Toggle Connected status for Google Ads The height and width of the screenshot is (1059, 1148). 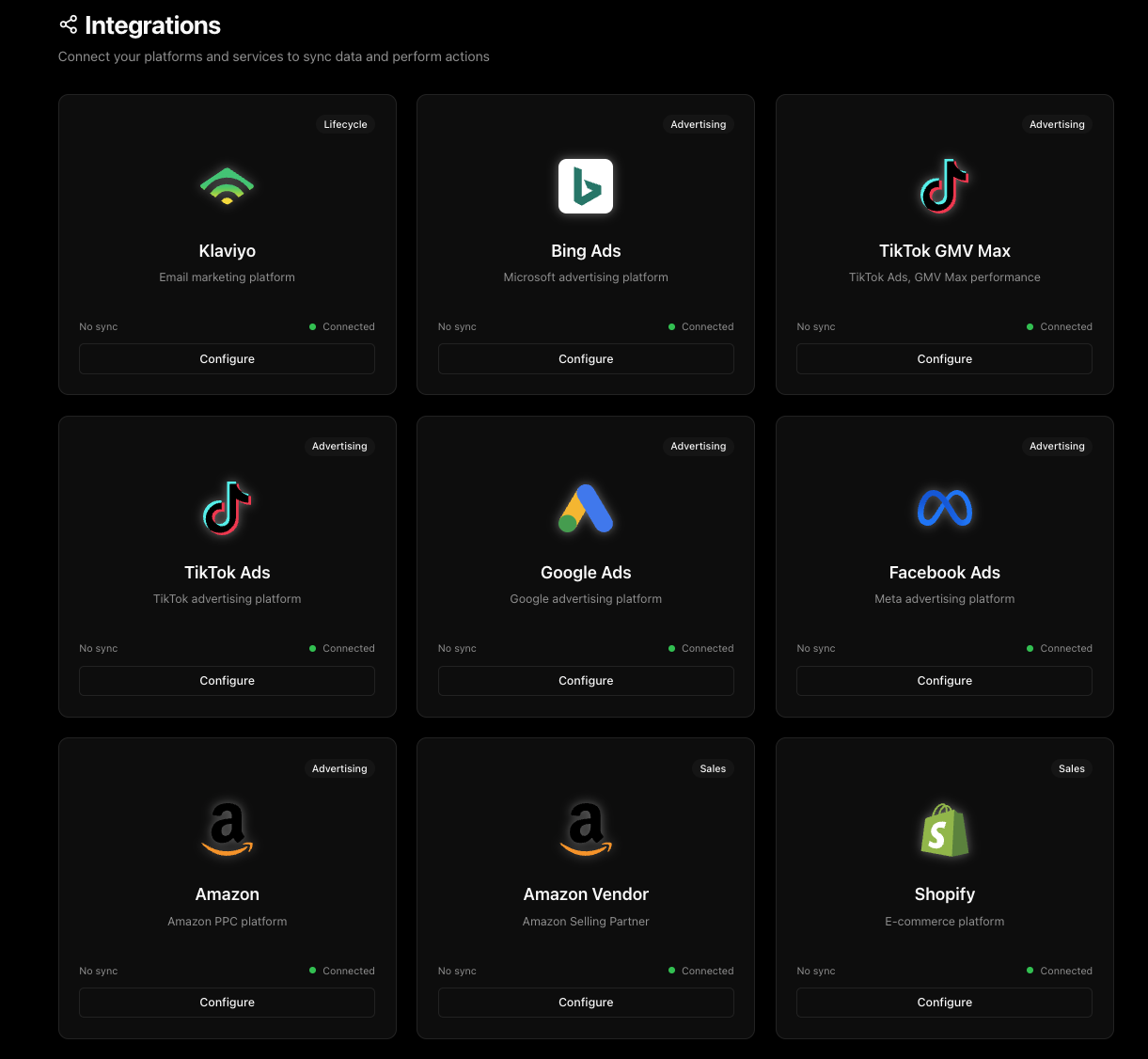700,648
